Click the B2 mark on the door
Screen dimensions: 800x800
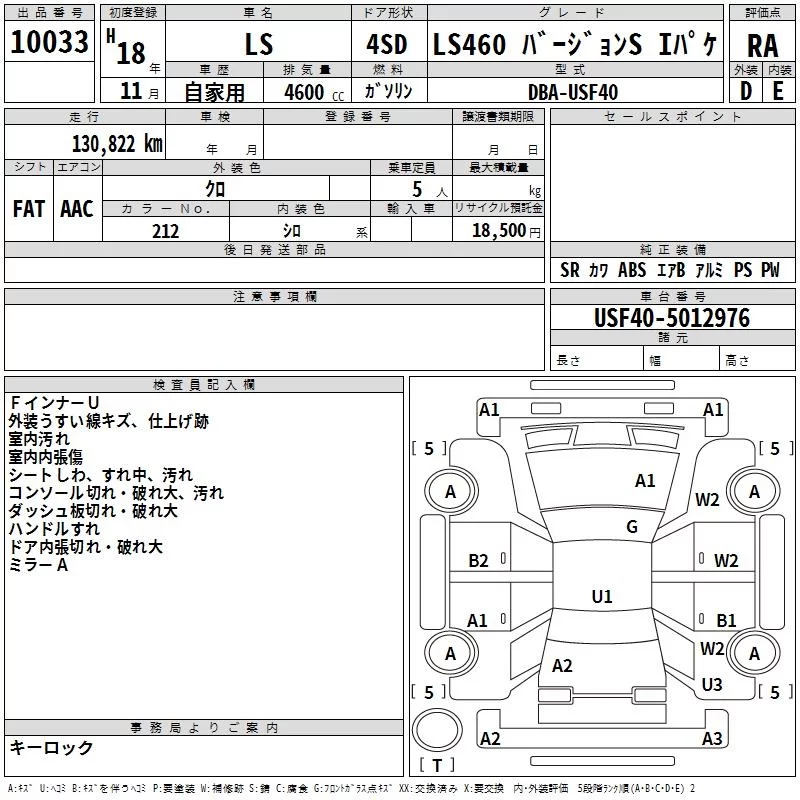pos(478,561)
